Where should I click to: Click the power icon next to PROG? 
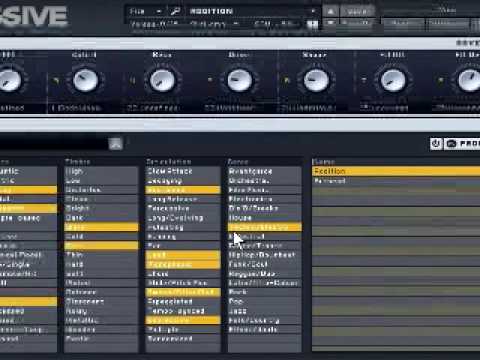[436, 144]
